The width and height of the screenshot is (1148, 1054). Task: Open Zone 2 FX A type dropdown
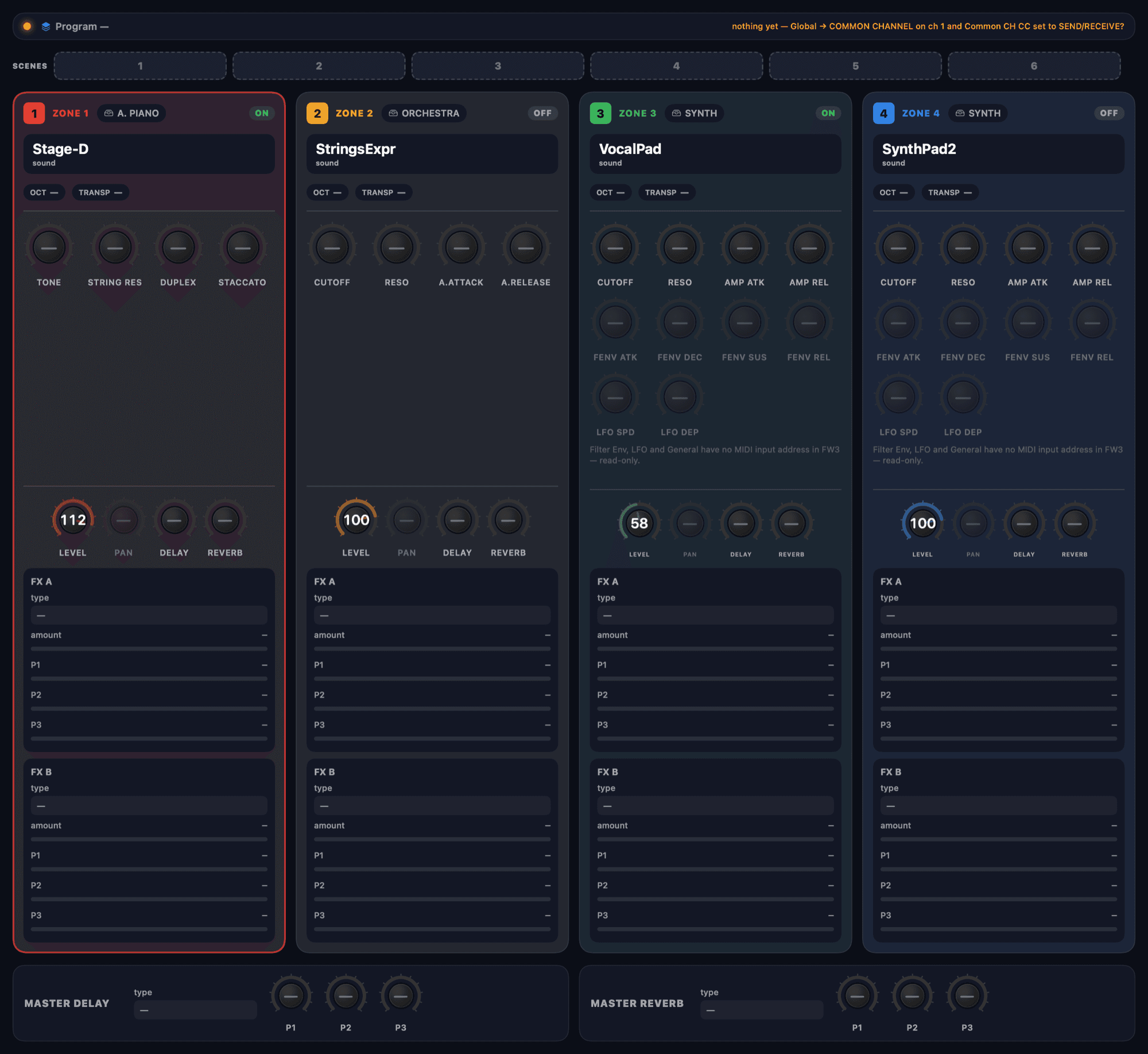pos(432,615)
